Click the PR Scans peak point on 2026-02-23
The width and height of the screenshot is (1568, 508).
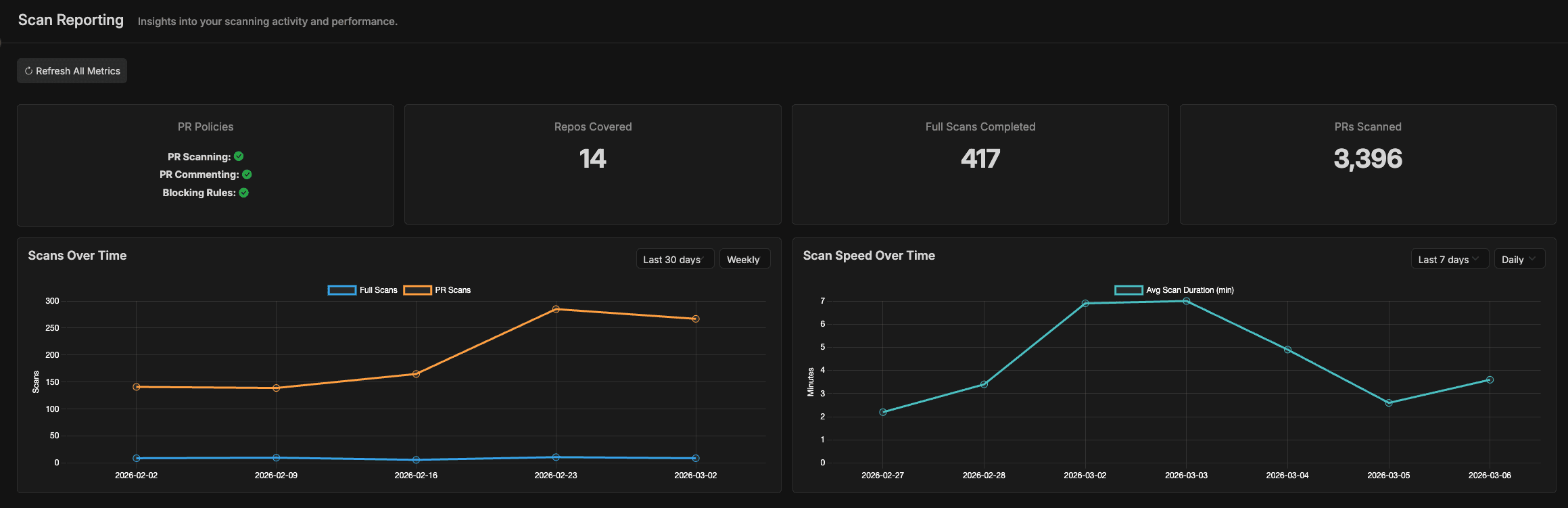556,309
